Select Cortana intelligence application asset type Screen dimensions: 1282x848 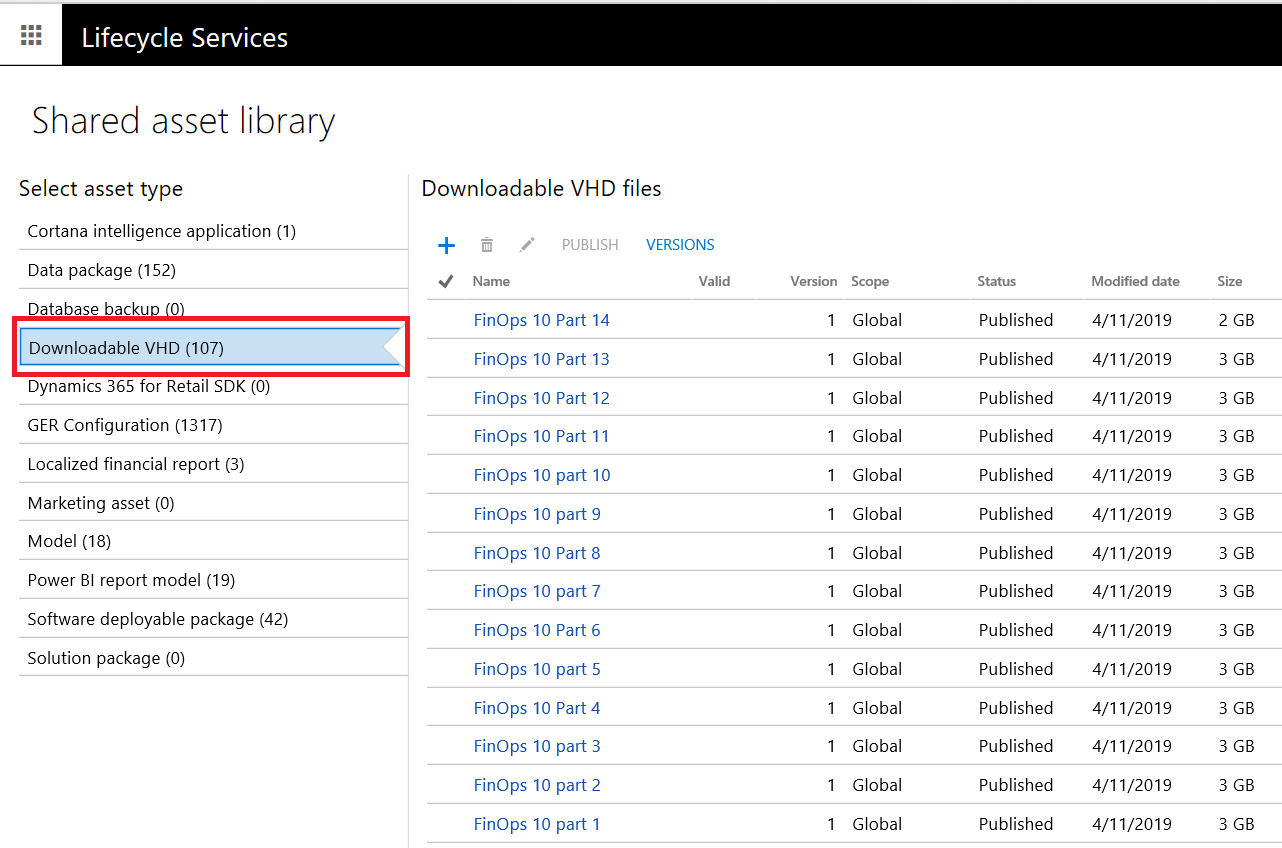[x=162, y=231]
